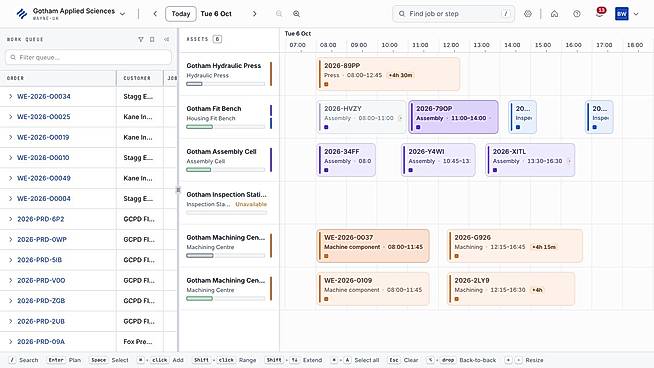
Task: Click the small square icon in 2026-2LY9 block
Action: coord(457,299)
